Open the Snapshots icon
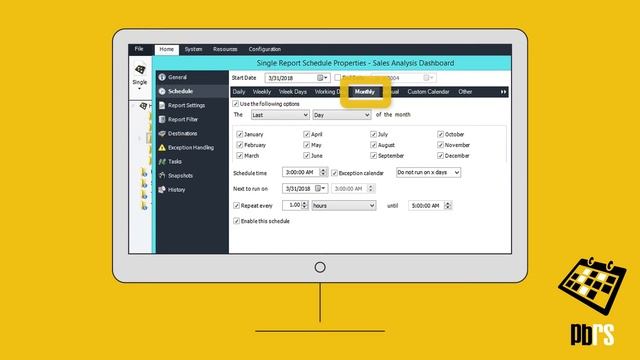 pyautogui.click(x=162, y=176)
